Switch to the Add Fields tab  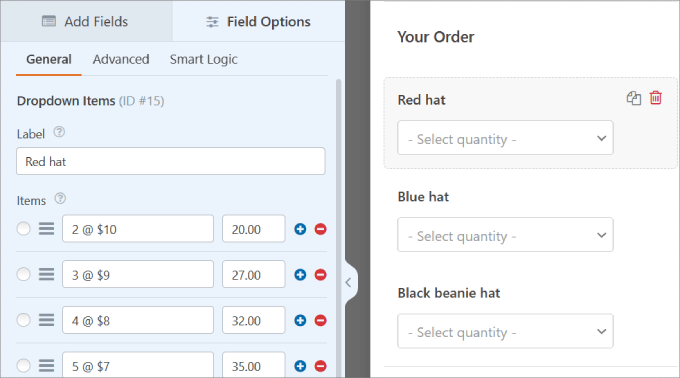tap(86, 21)
